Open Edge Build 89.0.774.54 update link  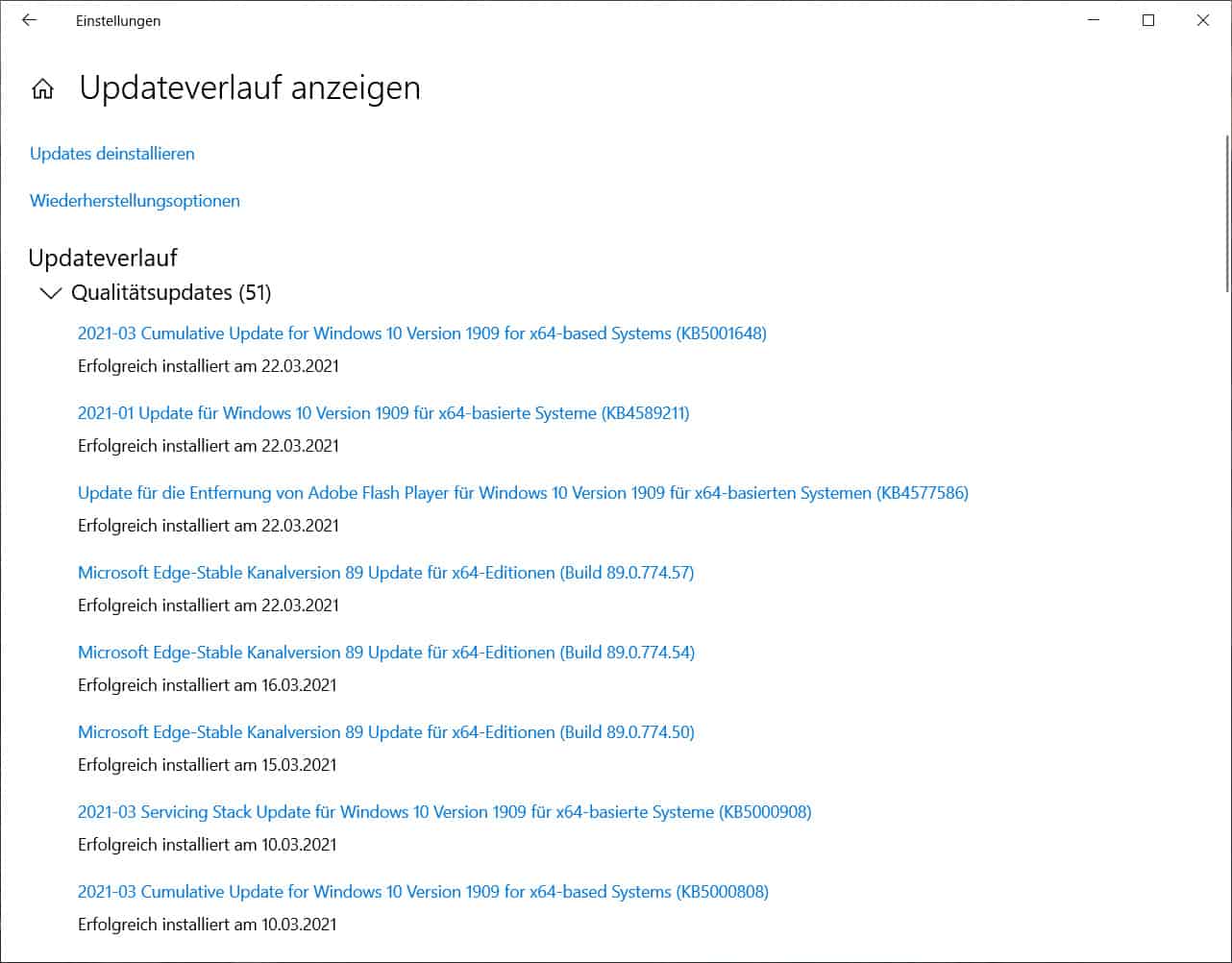pos(386,653)
